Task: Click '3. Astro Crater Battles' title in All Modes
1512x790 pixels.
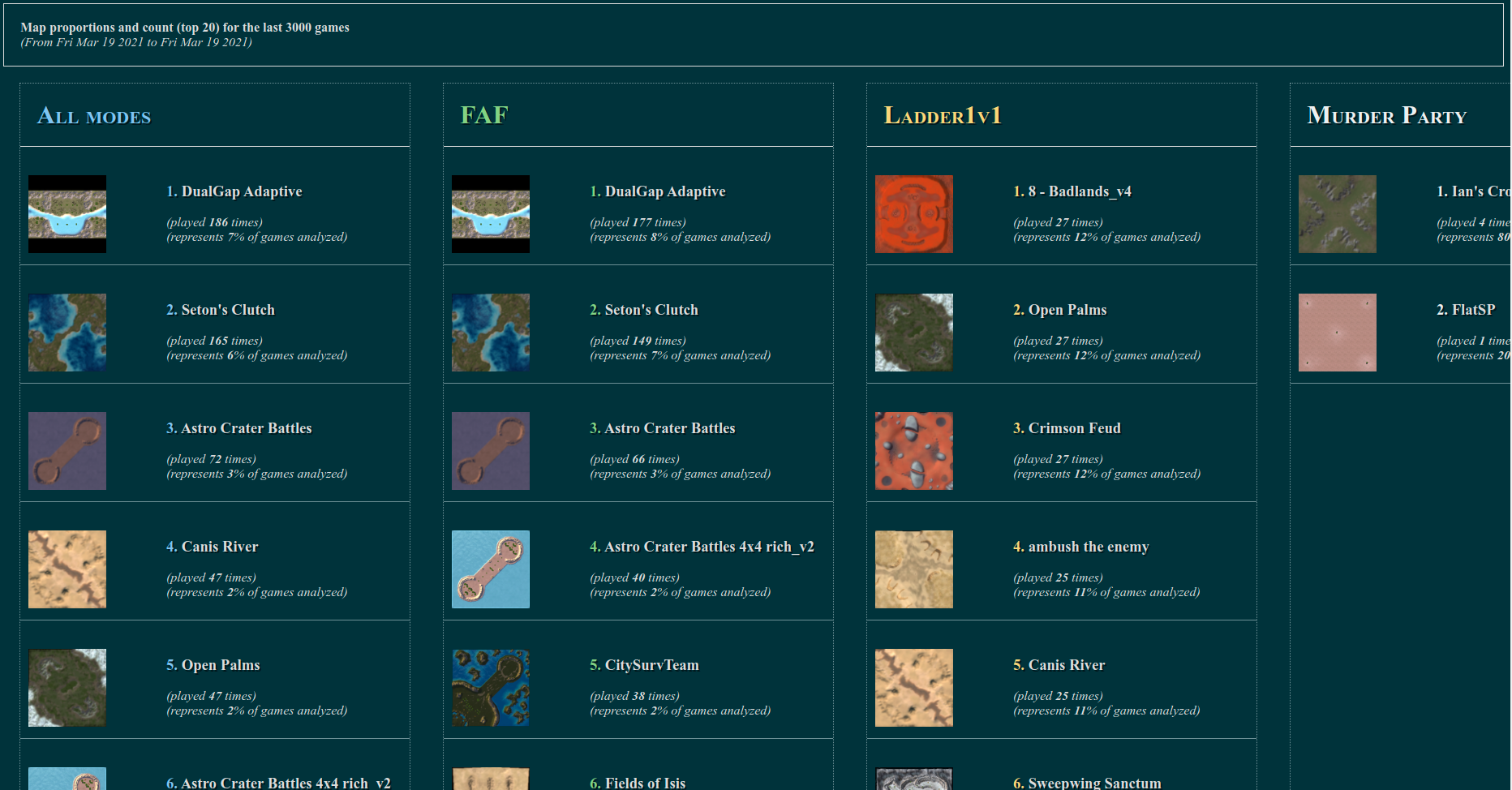Action: point(239,428)
